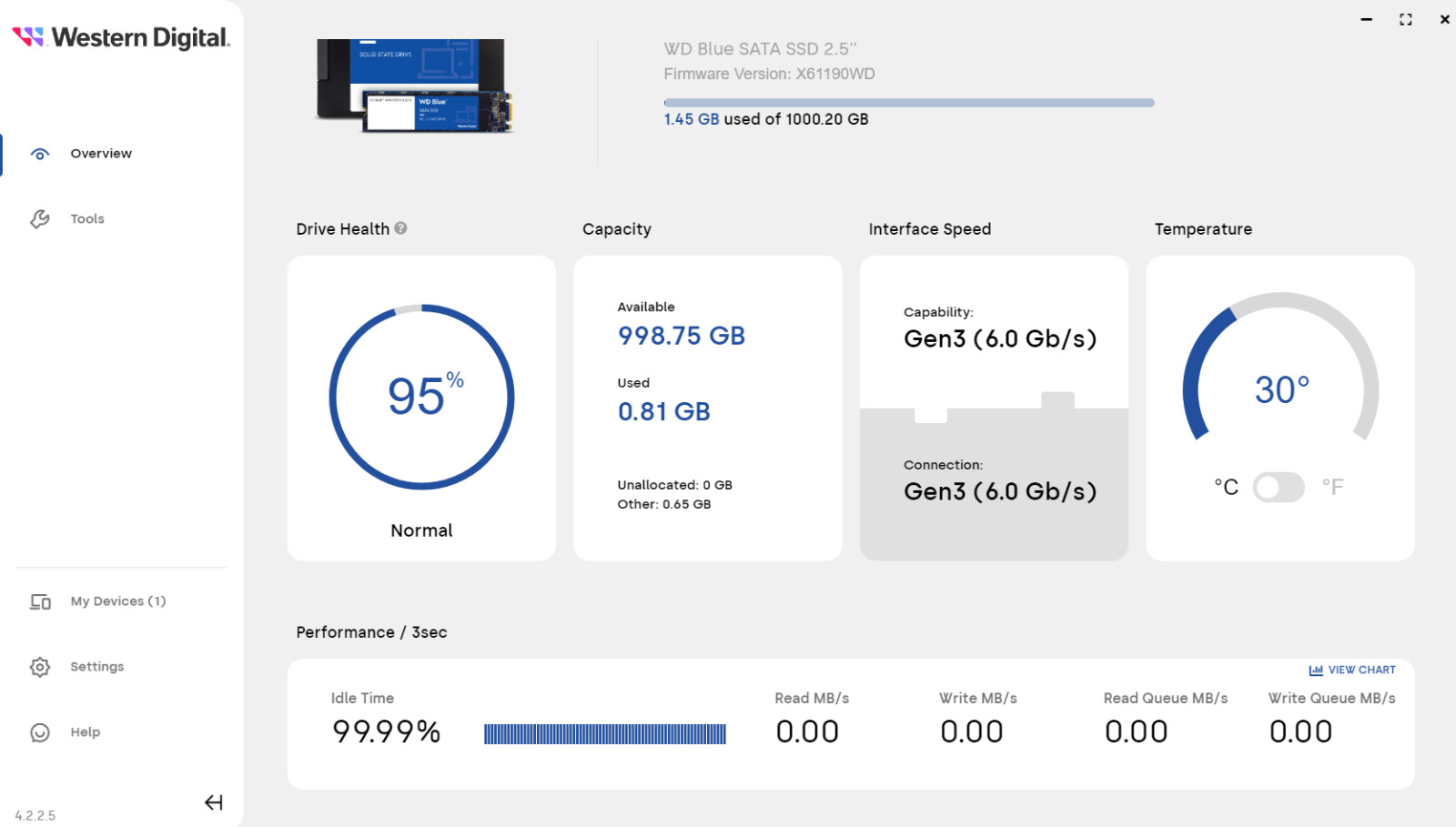Open the Overview section
This screenshot has height=827, width=1456.
click(x=101, y=154)
